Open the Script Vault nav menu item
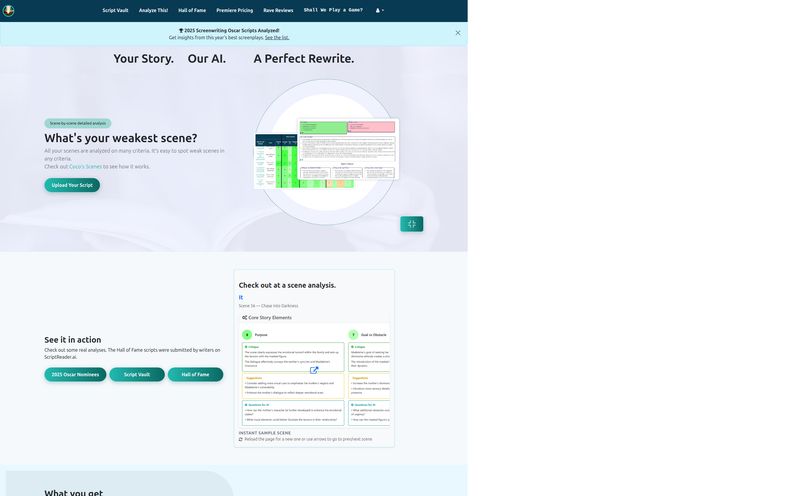Viewport: 800px width, 496px height. (115, 10)
